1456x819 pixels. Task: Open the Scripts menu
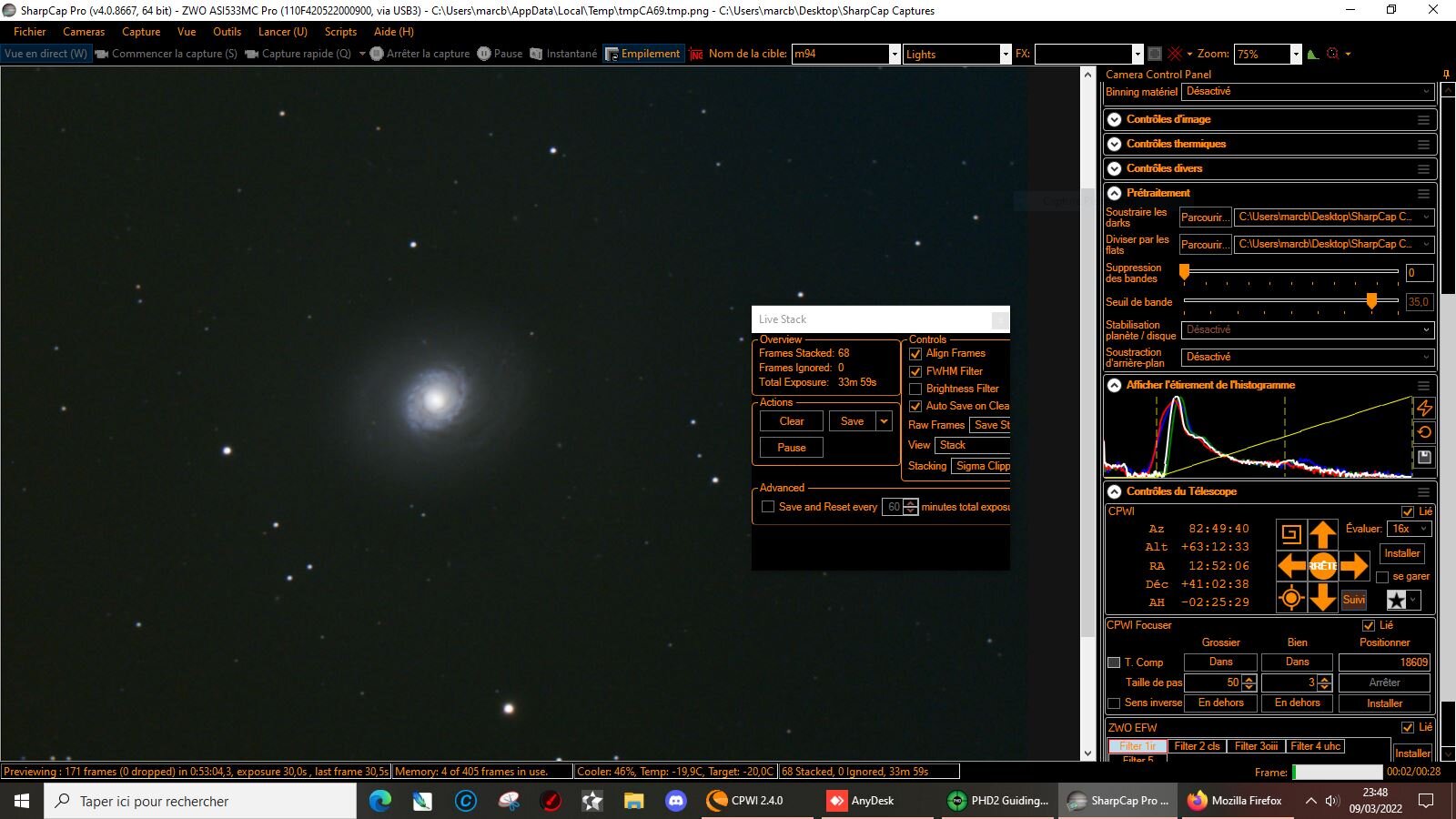point(340,32)
